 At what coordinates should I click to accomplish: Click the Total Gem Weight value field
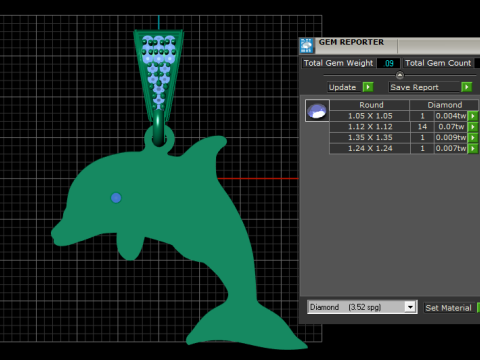[388, 63]
